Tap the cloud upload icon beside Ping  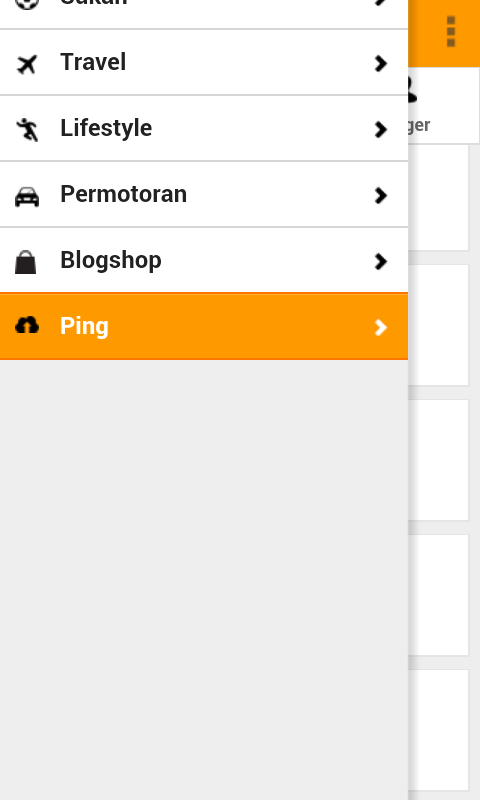tap(27, 325)
